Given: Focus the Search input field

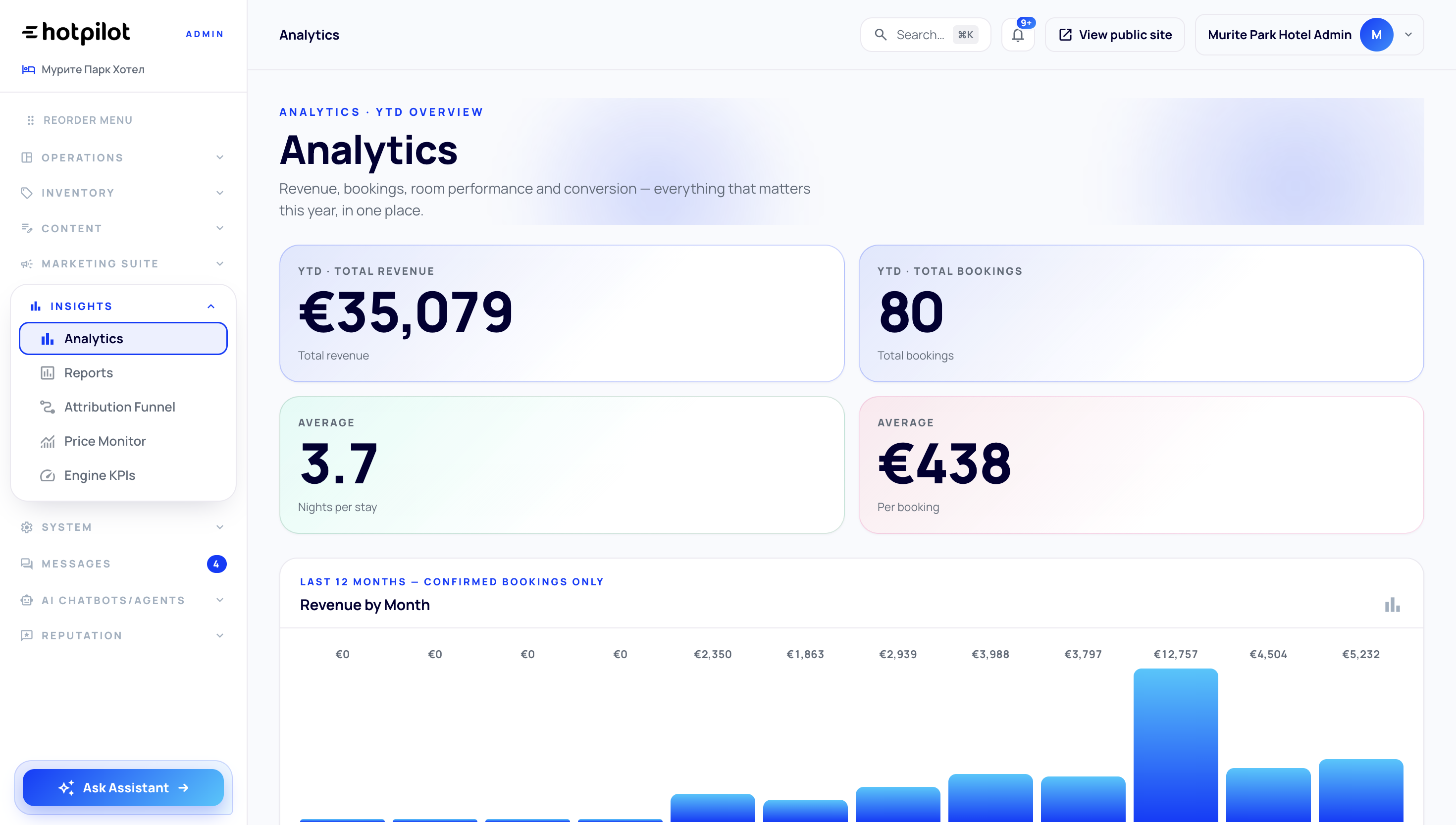Looking at the screenshot, I should (926, 35).
